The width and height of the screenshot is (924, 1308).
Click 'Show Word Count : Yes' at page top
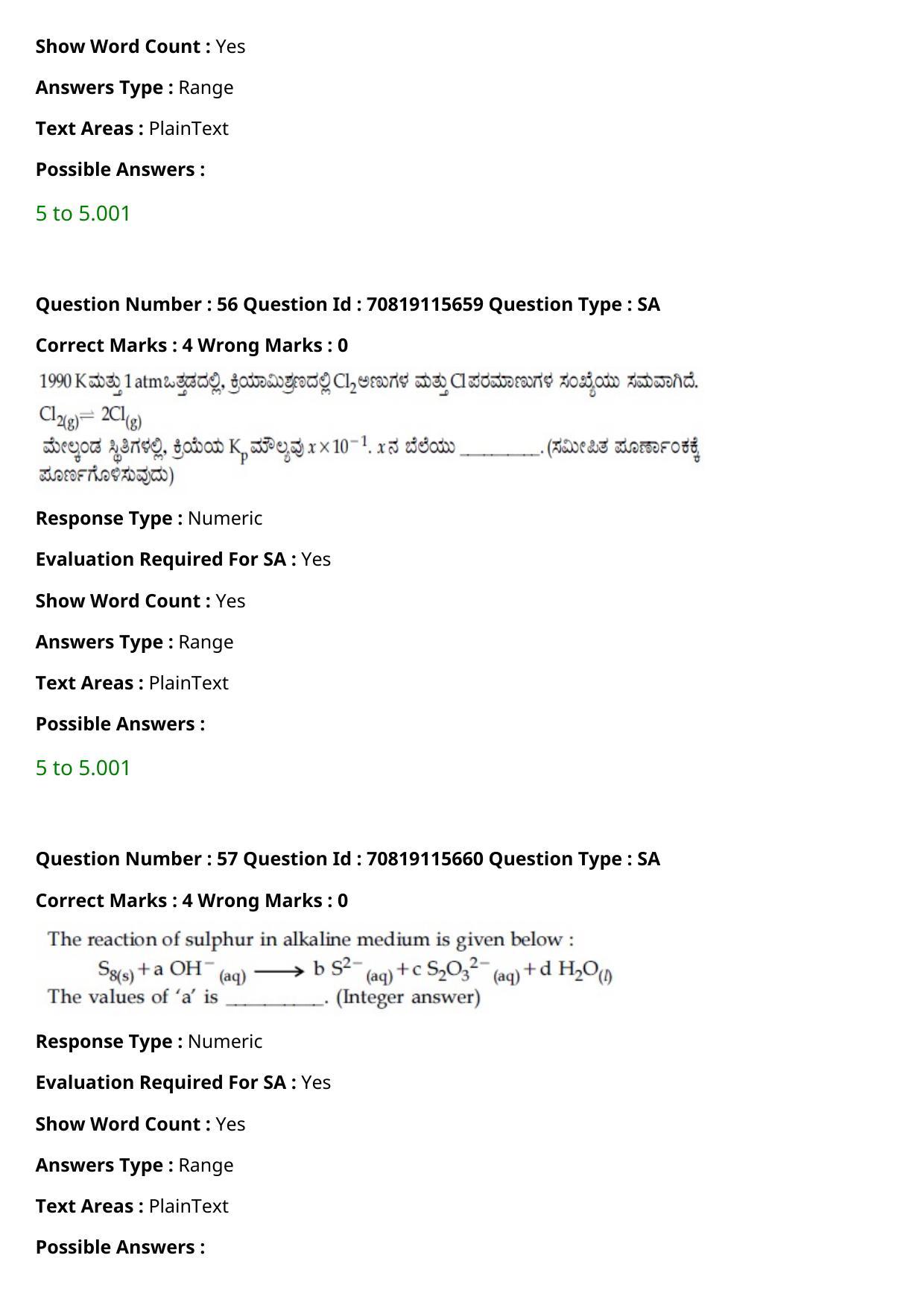(140, 46)
